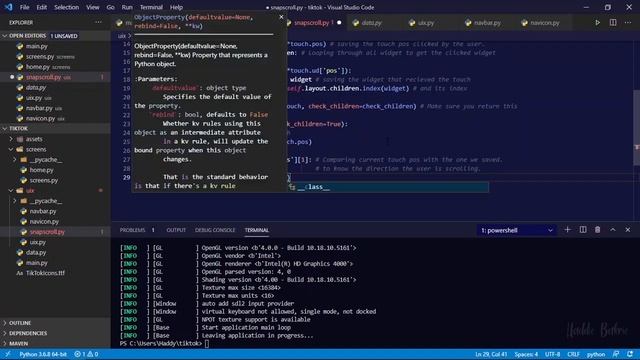This screenshot has width=640, height=360.
Task: Click the feedback icon in status bar
Action: click(x=616, y=354)
